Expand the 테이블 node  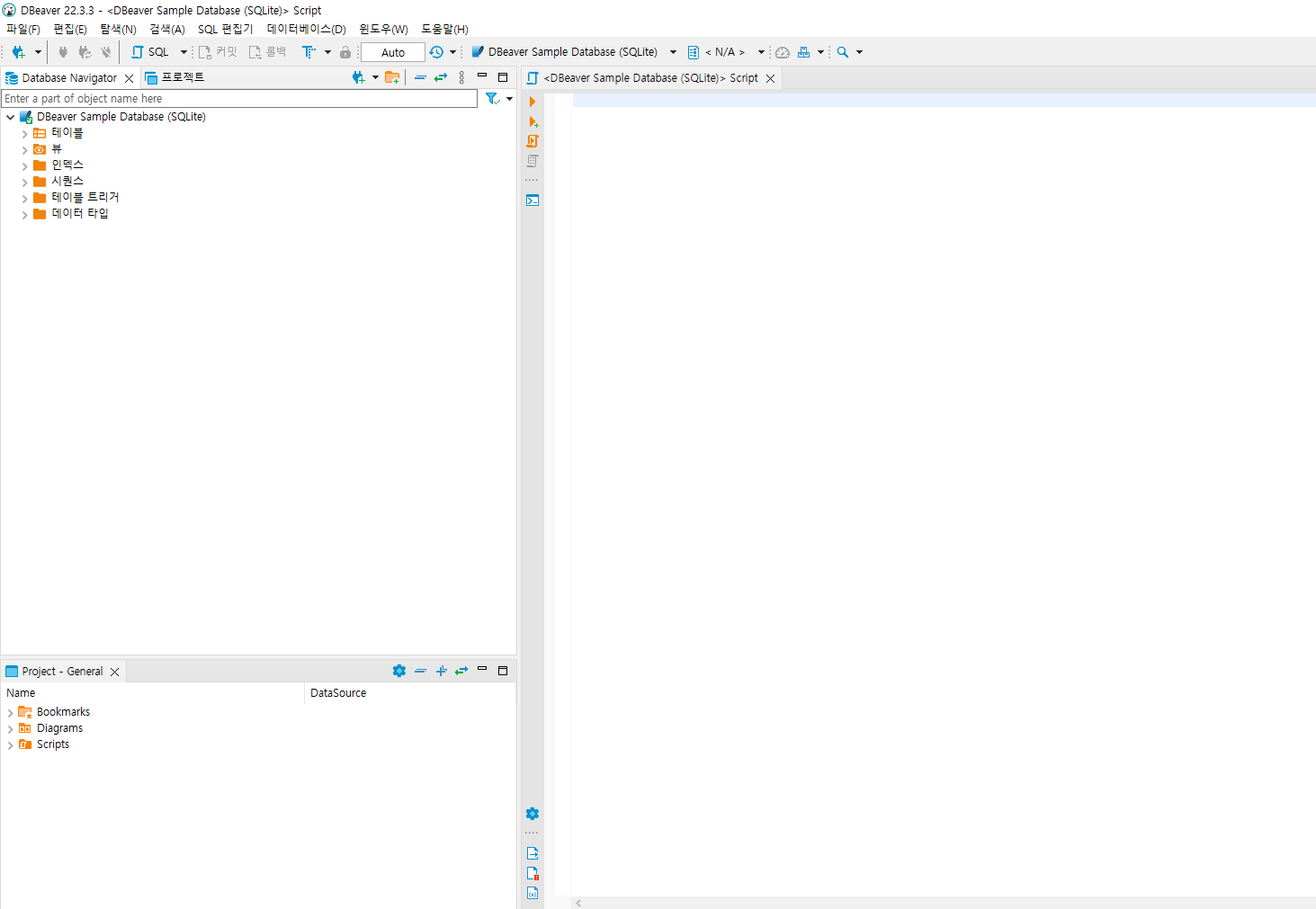[25, 134]
